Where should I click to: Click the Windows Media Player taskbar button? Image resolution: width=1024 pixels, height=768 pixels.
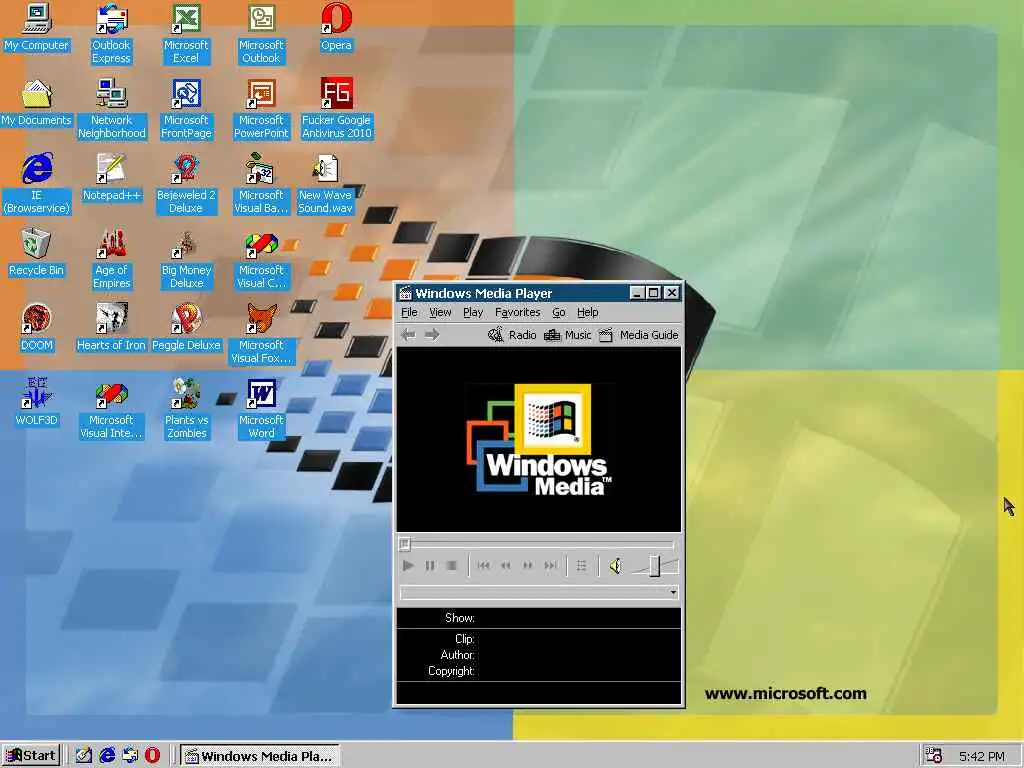click(x=260, y=756)
